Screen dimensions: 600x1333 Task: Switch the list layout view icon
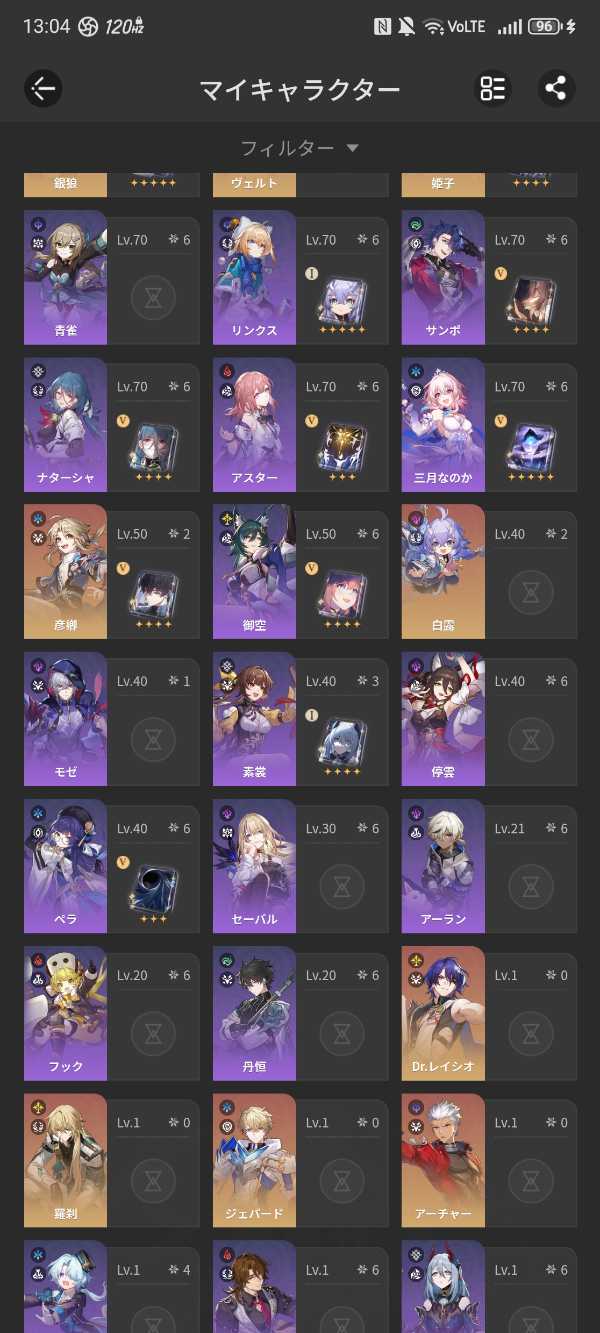pyautogui.click(x=492, y=88)
